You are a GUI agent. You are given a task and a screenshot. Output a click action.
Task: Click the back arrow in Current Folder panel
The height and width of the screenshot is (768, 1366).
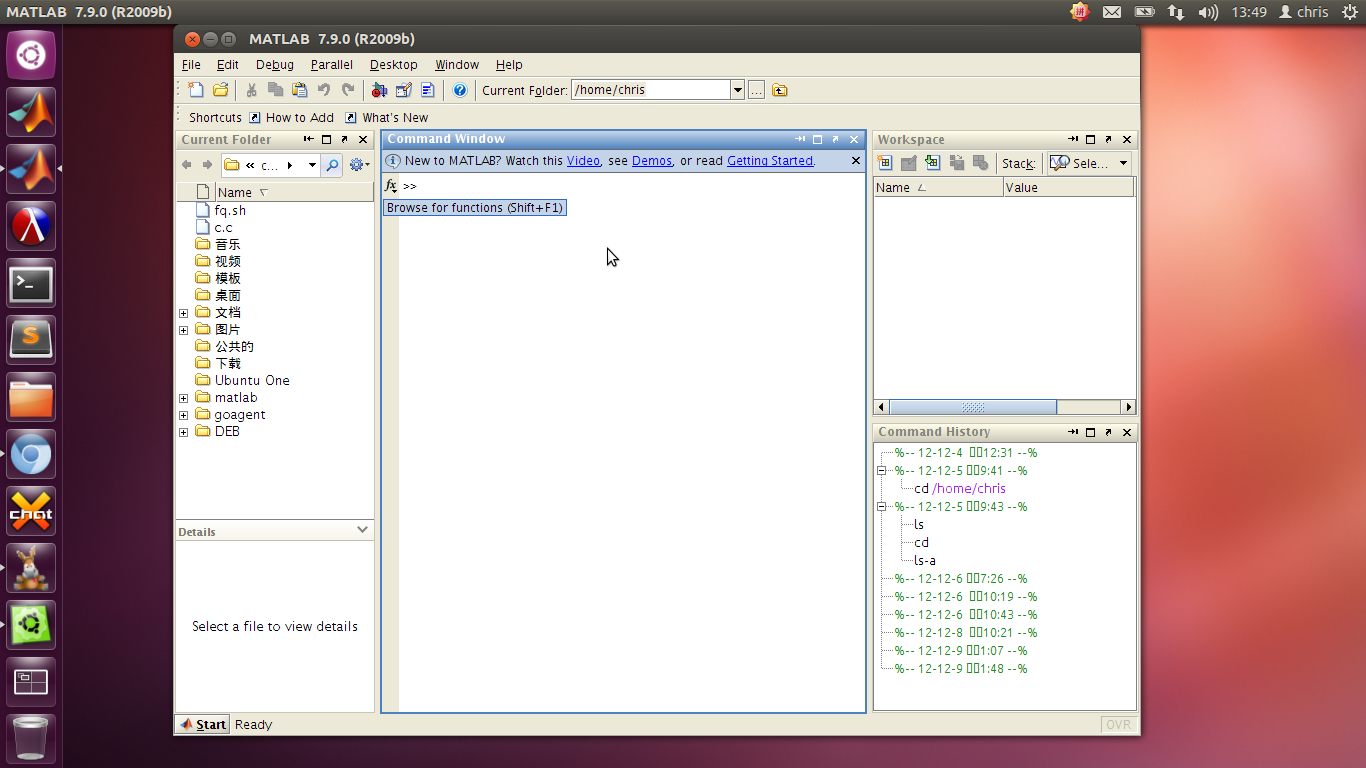pos(187,165)
